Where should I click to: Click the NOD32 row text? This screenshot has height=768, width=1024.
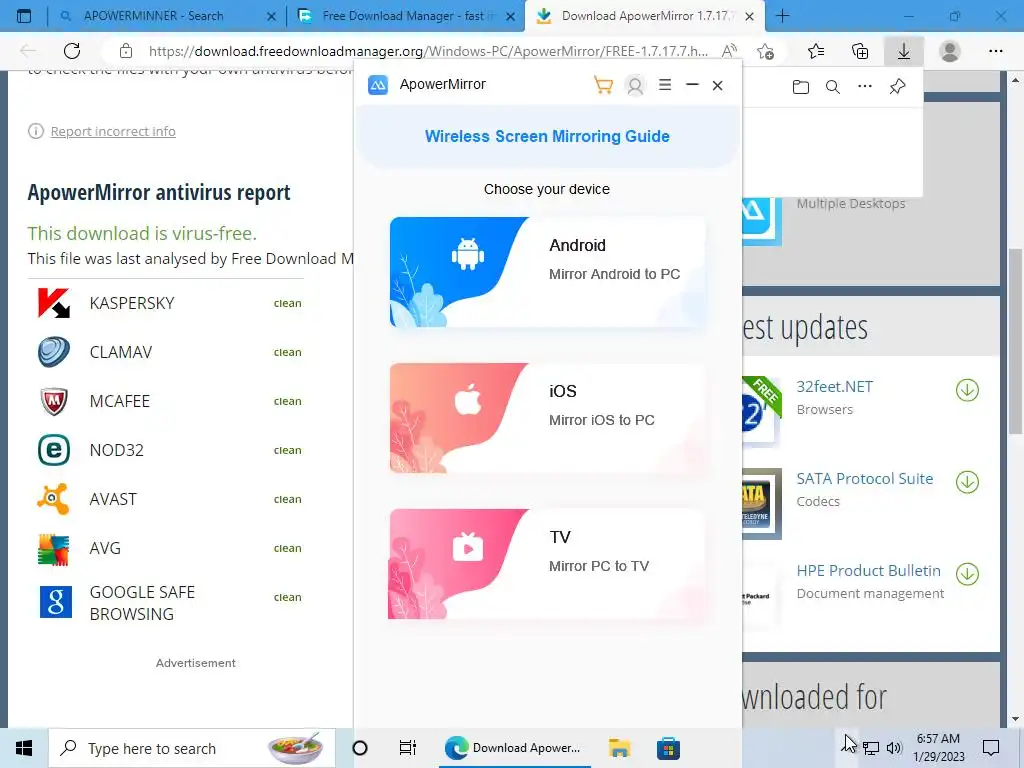tap(116, 450)
